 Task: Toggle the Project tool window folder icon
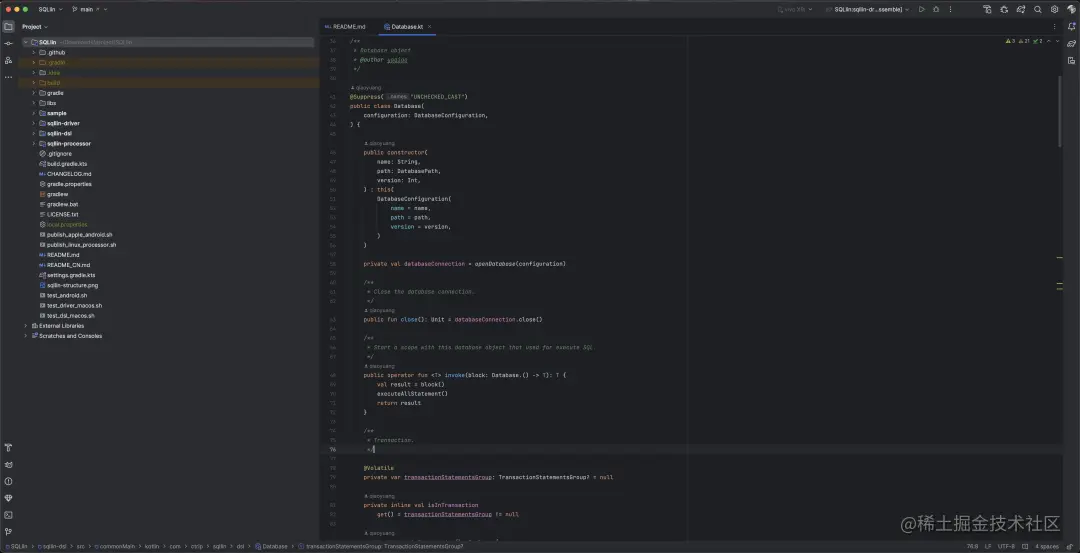[x=8, y=26]
